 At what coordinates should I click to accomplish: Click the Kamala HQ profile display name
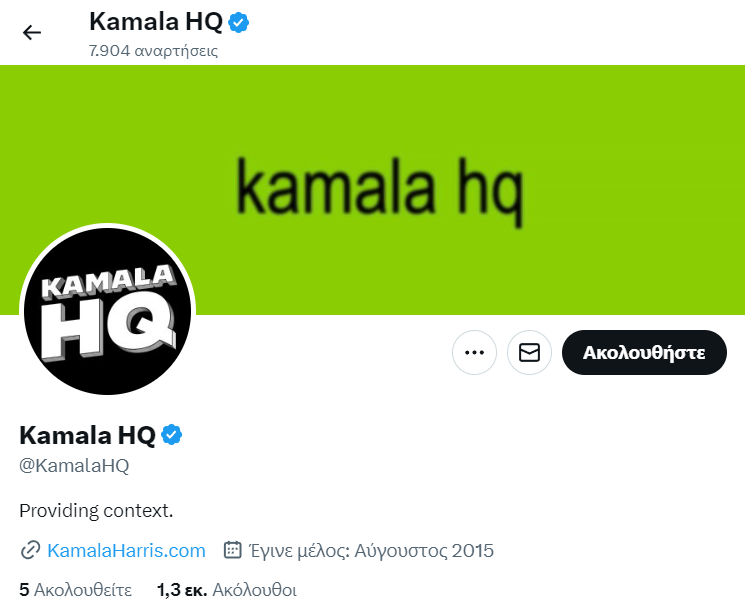point(87,435)
